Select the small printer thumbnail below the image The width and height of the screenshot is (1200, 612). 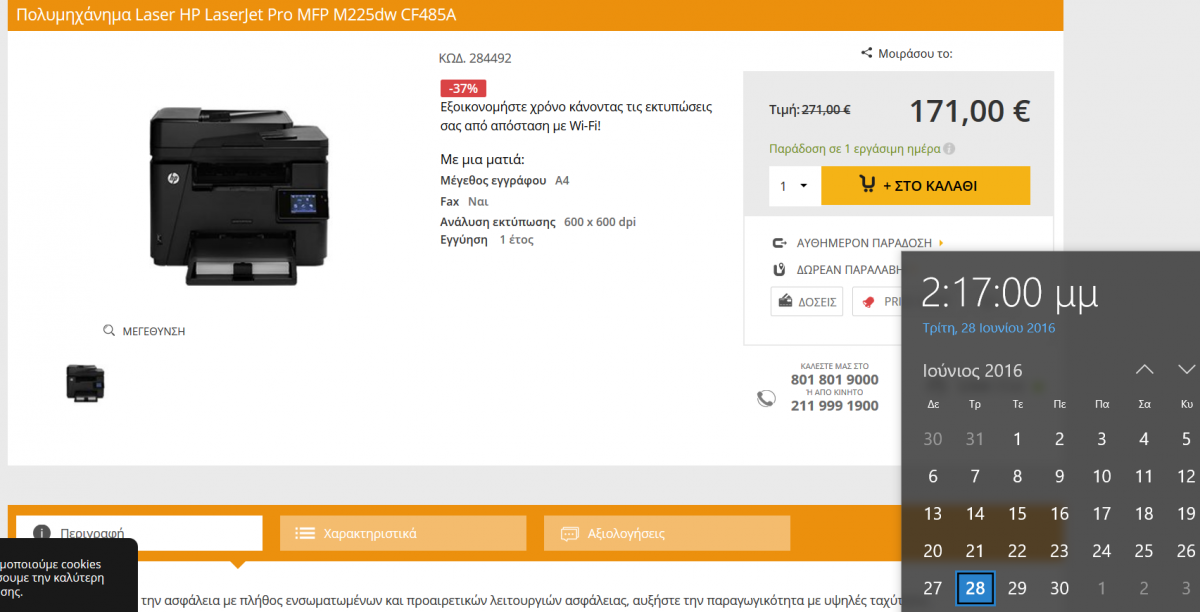point(86,382)
